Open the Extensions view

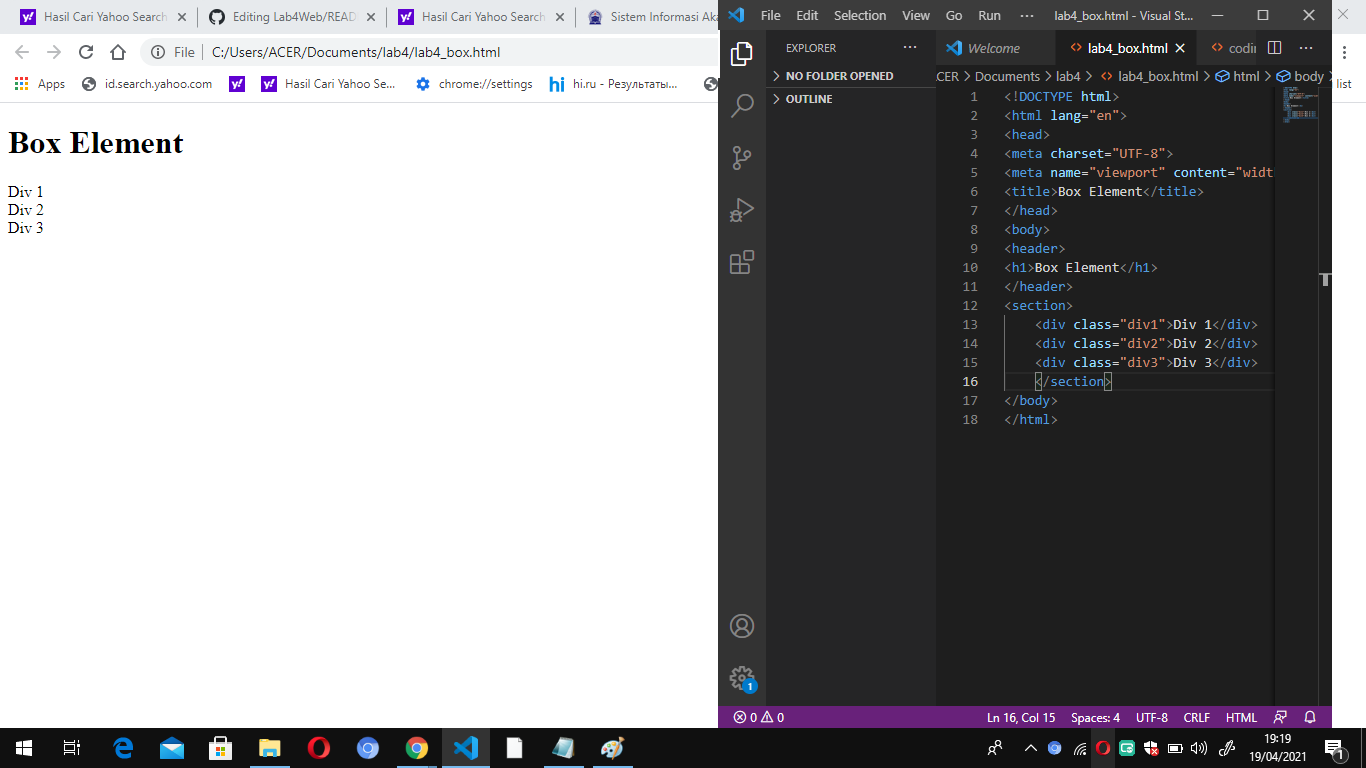[741, 262]
